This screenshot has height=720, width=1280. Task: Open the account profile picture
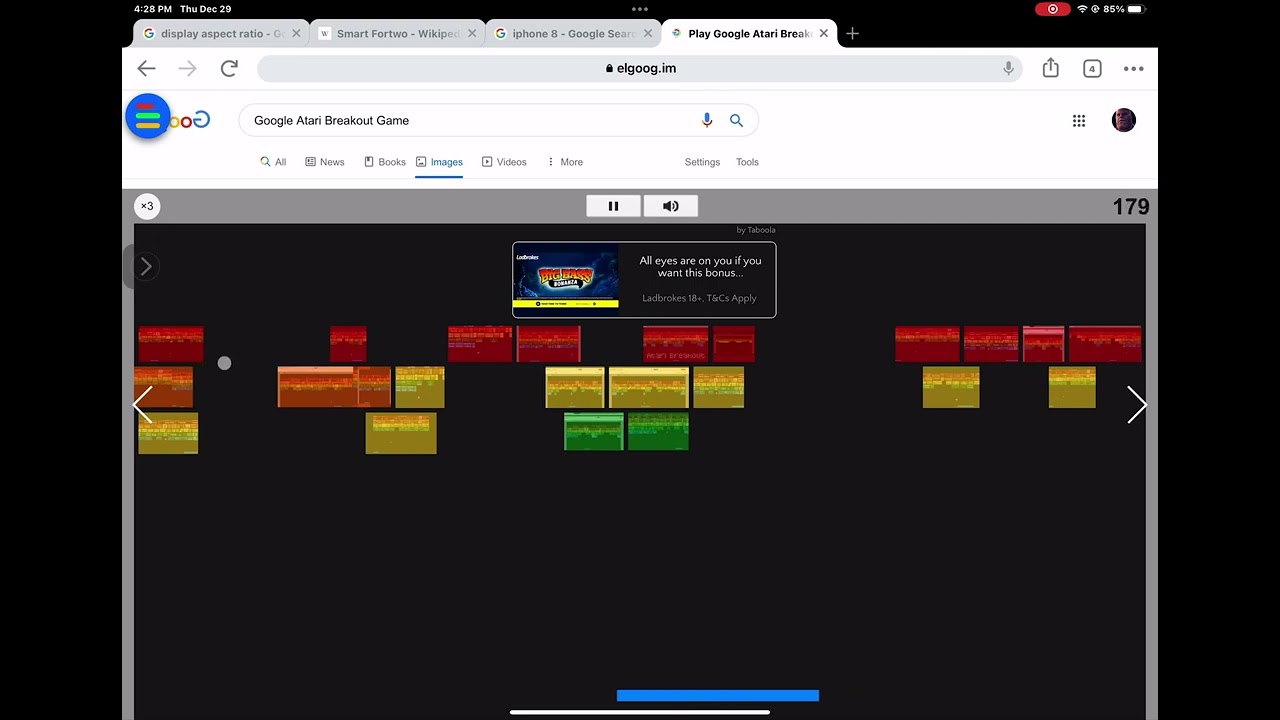click(1124, 120)
